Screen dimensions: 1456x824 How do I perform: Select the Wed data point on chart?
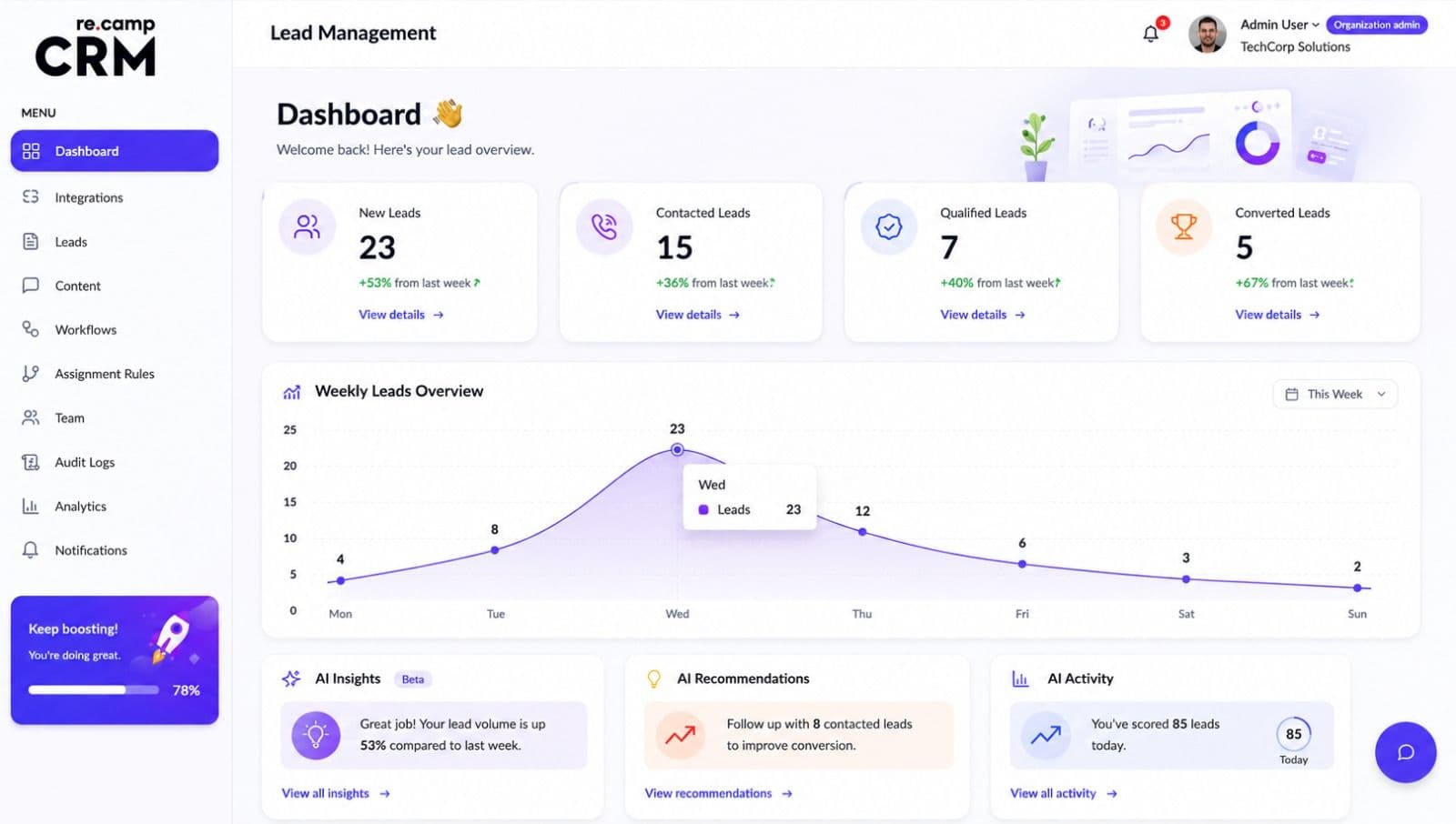(x=677, y=449)
